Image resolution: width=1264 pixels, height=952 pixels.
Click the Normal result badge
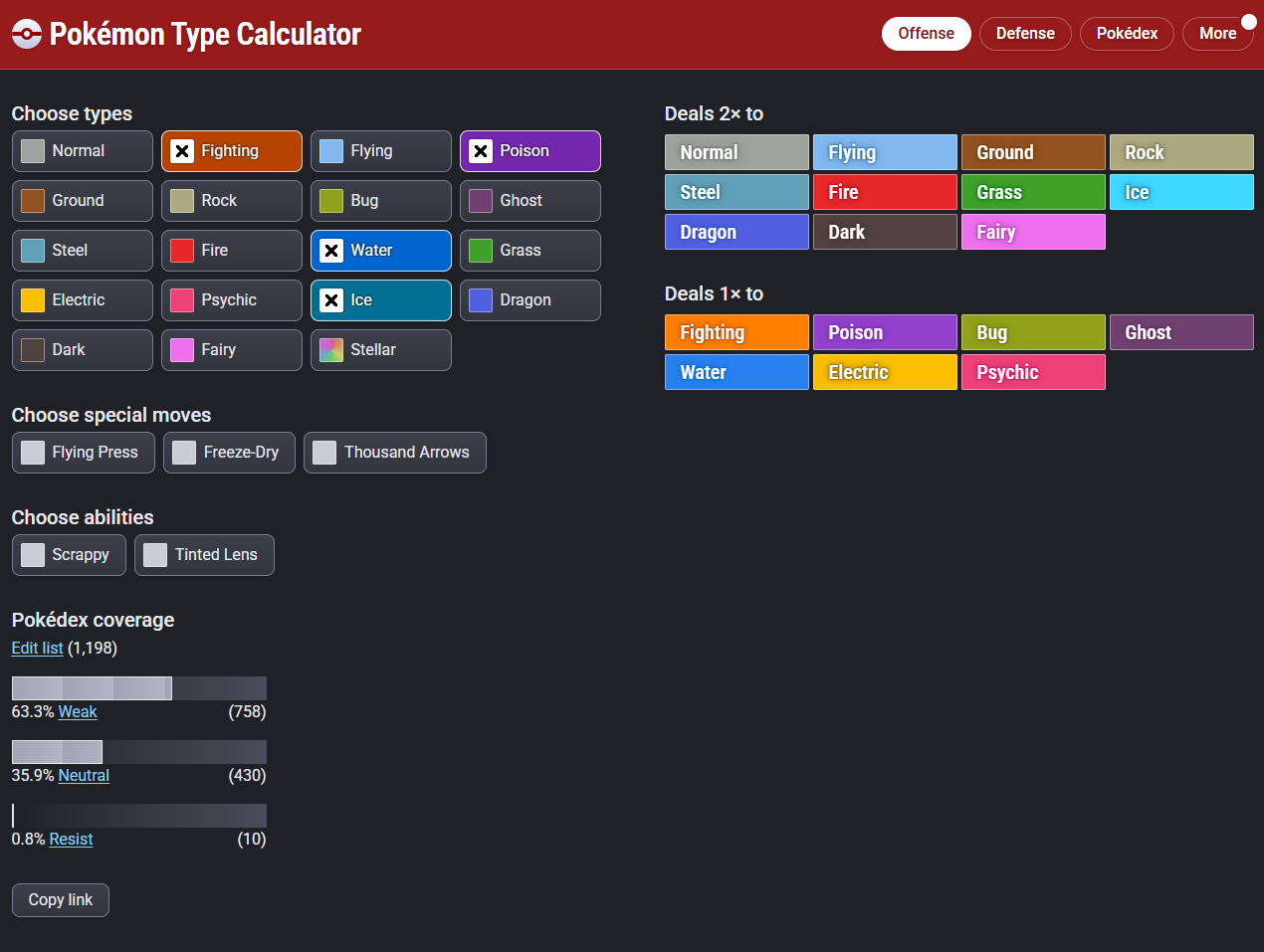tap(737, 152)
